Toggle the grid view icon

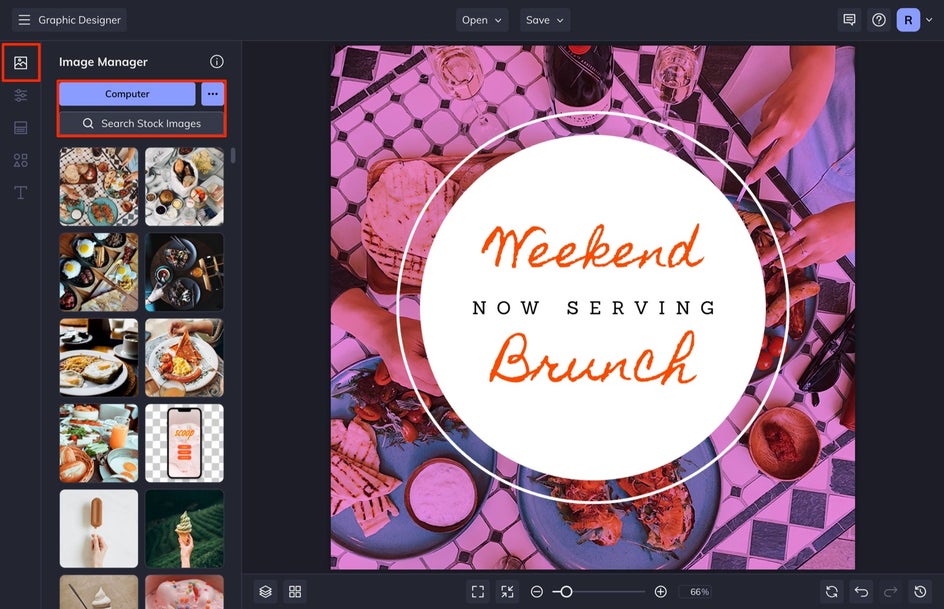tap(295, 592)
